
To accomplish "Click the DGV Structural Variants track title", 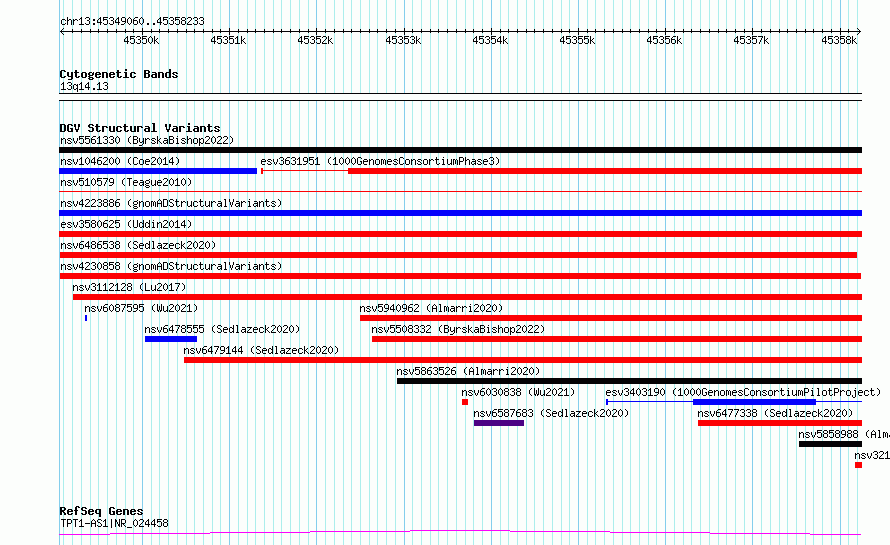I will tap(140, 128).
